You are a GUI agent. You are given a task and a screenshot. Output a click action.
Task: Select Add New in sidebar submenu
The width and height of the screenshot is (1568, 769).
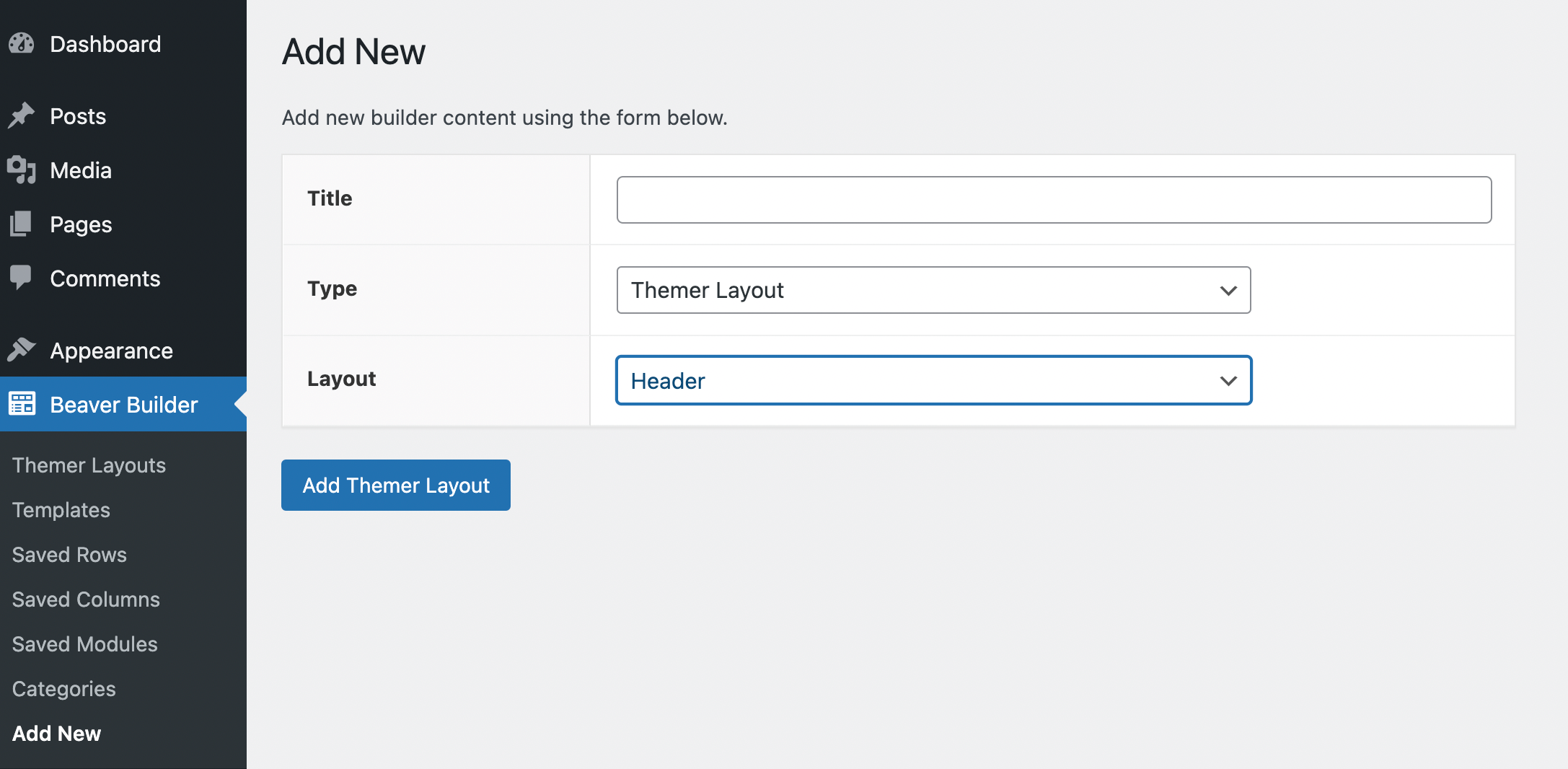pyautogui.click(x=56, y=734)
